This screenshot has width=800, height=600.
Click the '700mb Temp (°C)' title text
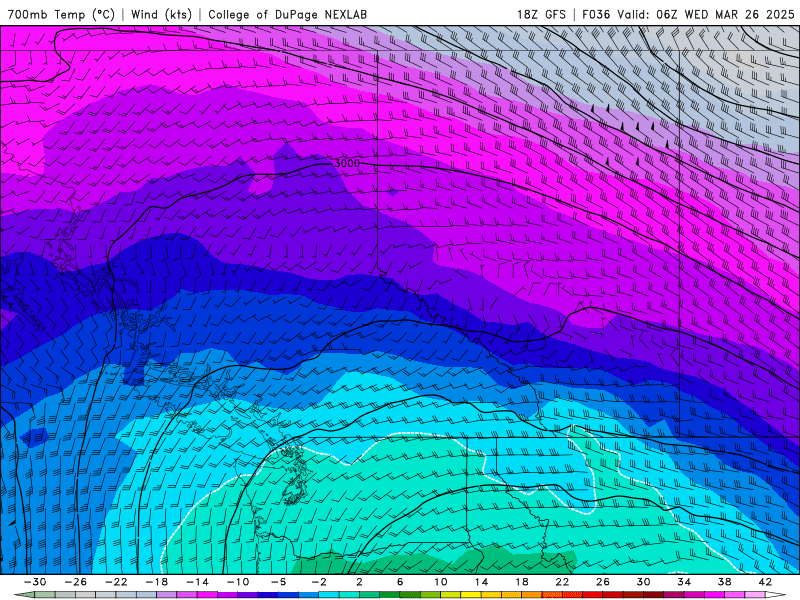(x=61, y=14)
